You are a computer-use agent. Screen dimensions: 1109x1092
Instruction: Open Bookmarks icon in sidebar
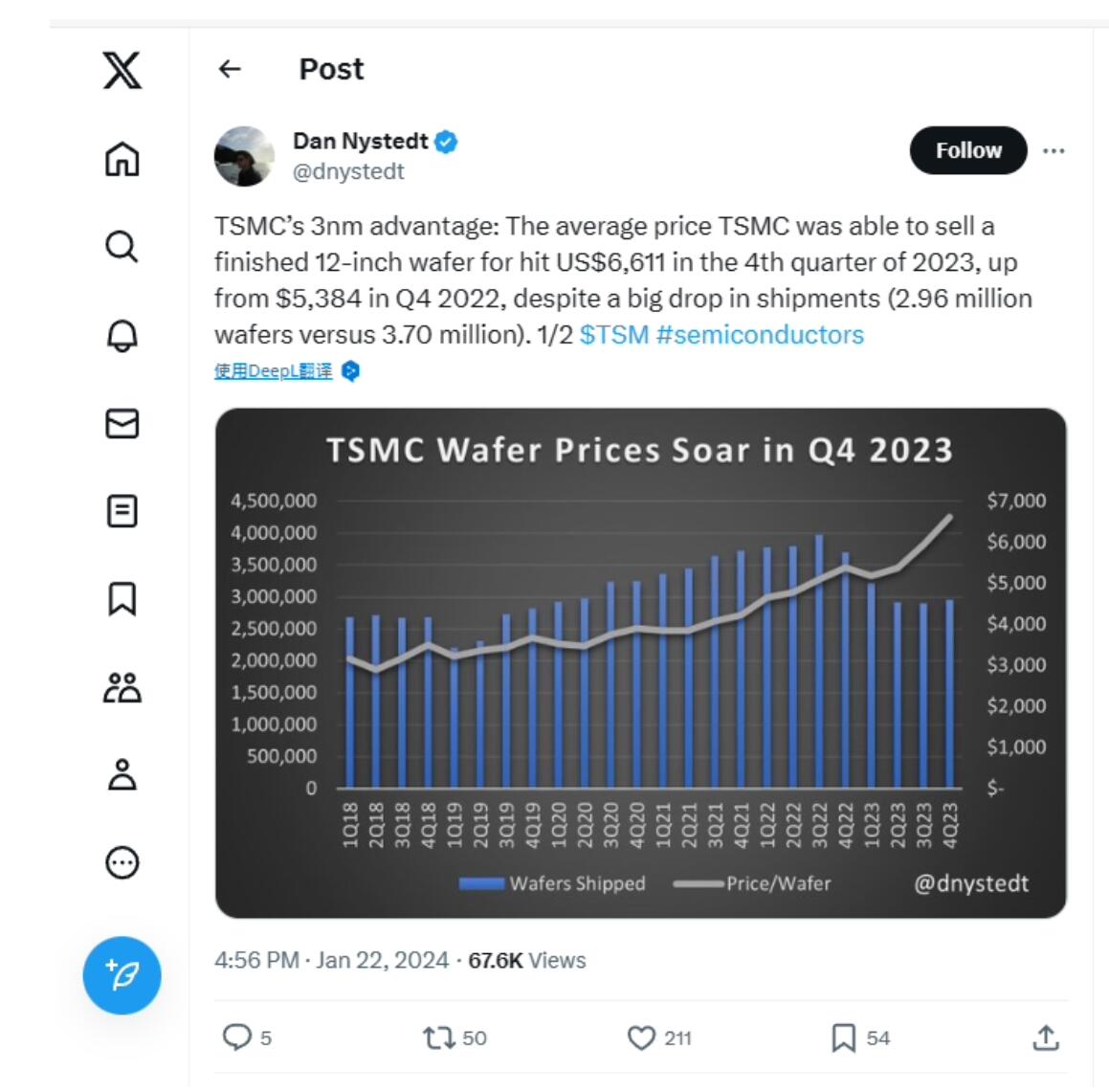point(122,599)
